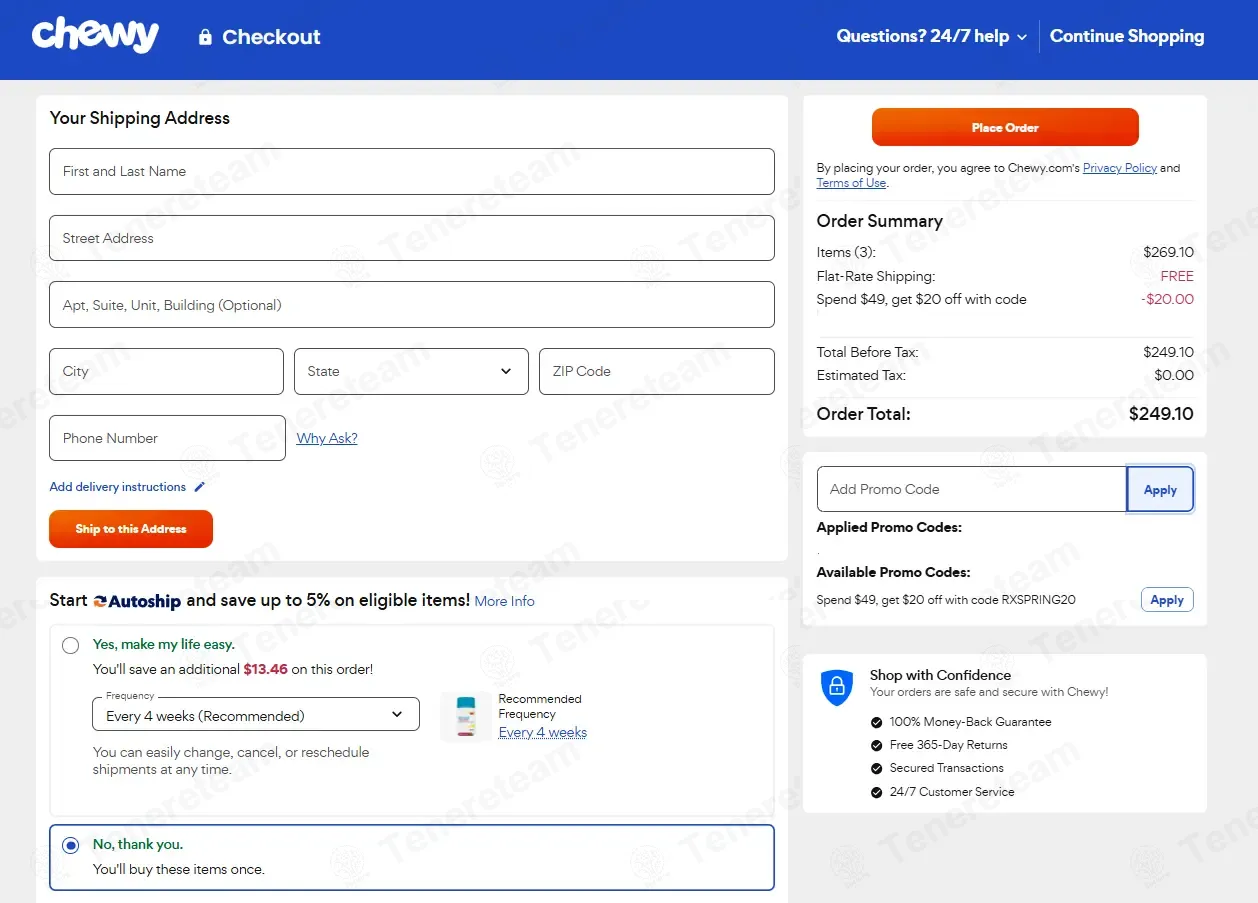Viewport: 1258px width, 903px height.
Task: Focus the ZIP Code field
Action: pos(657,371)
